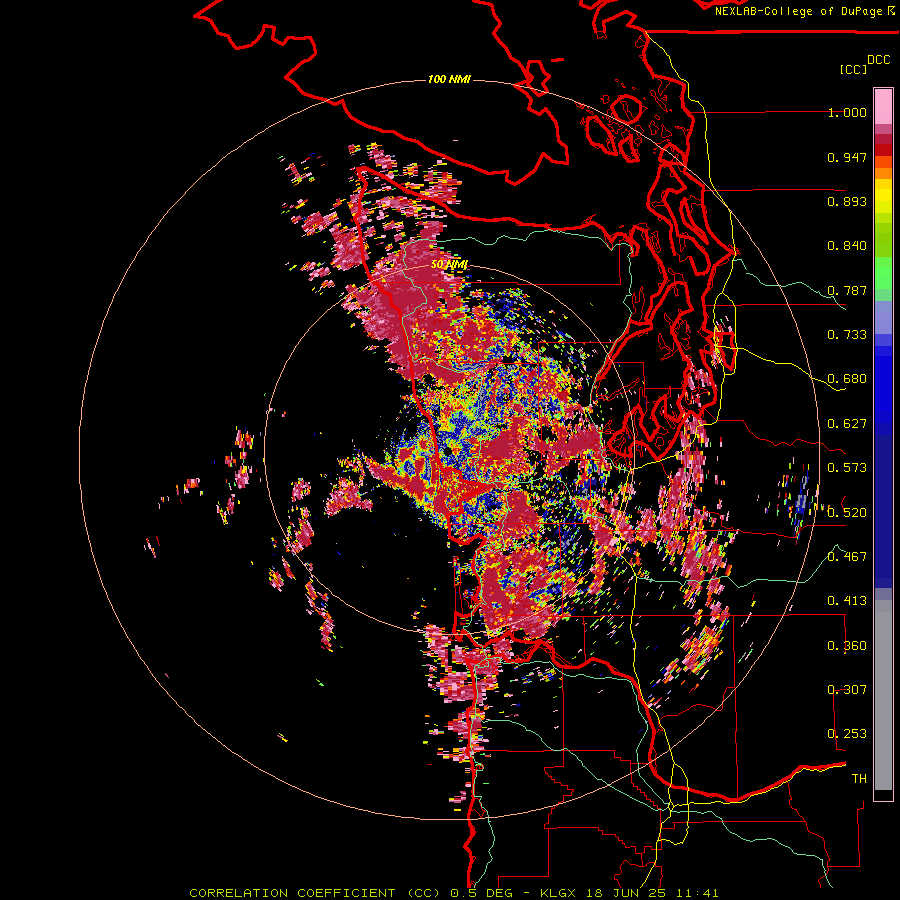
Task: Click the 1.000 scale value
Action: click(847, 112)
